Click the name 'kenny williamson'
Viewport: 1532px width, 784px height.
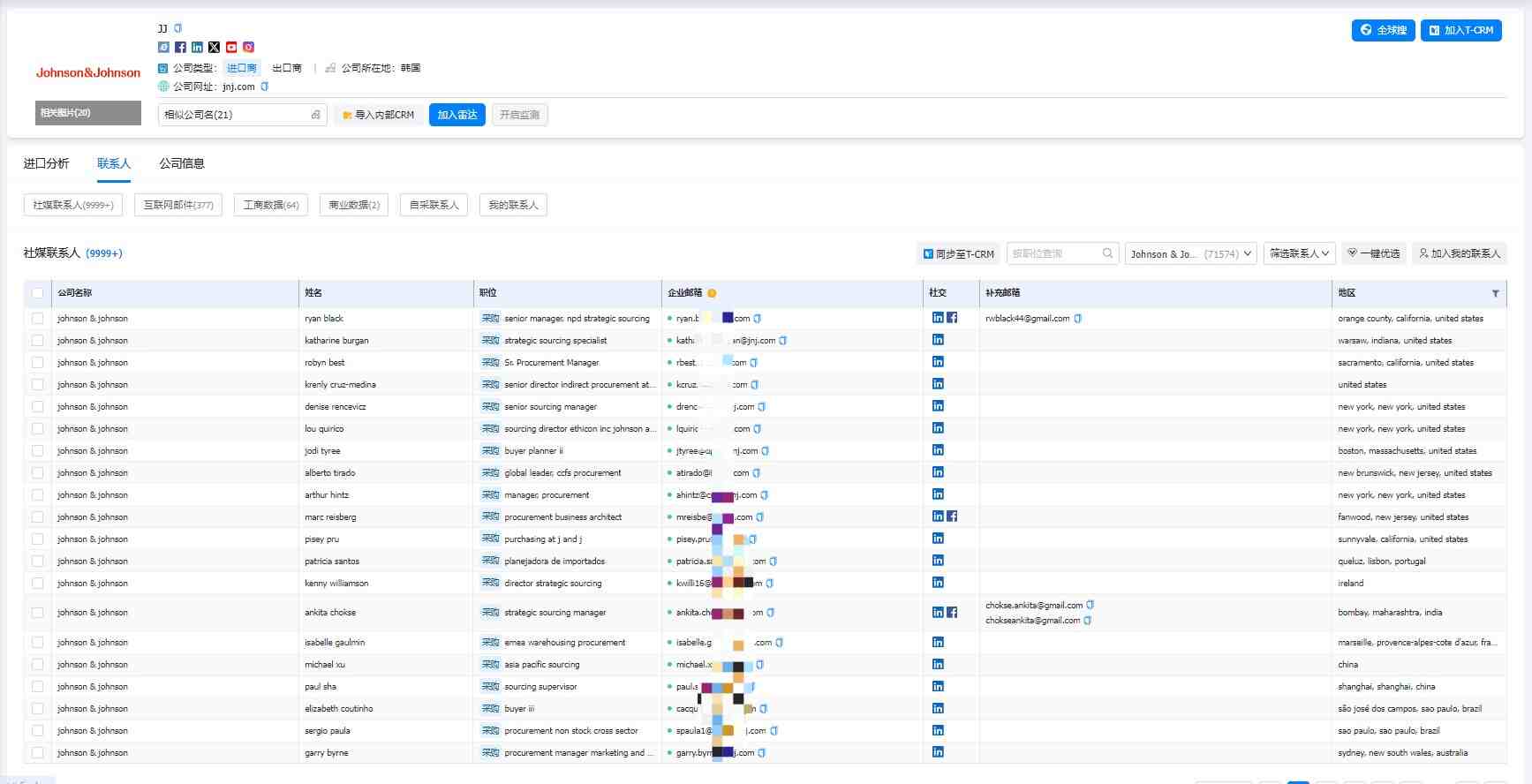tap(336, 584)
